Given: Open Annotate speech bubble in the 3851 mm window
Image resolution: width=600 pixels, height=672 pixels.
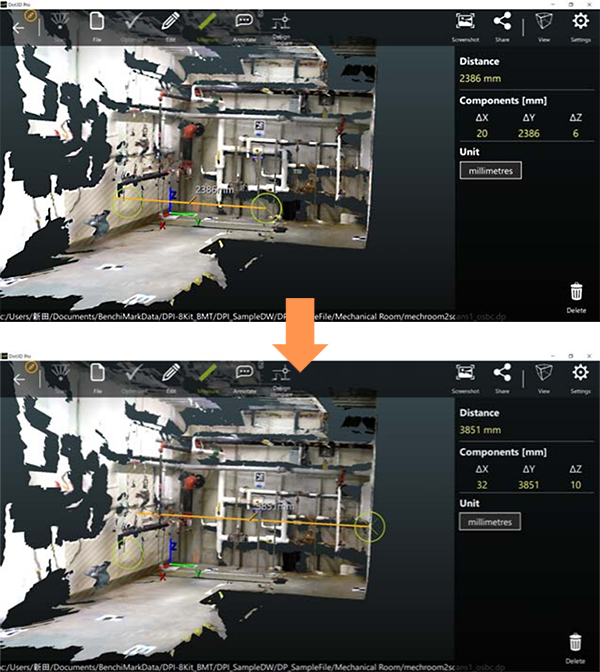Looking at the screenshot, I should tap(244, 378).
